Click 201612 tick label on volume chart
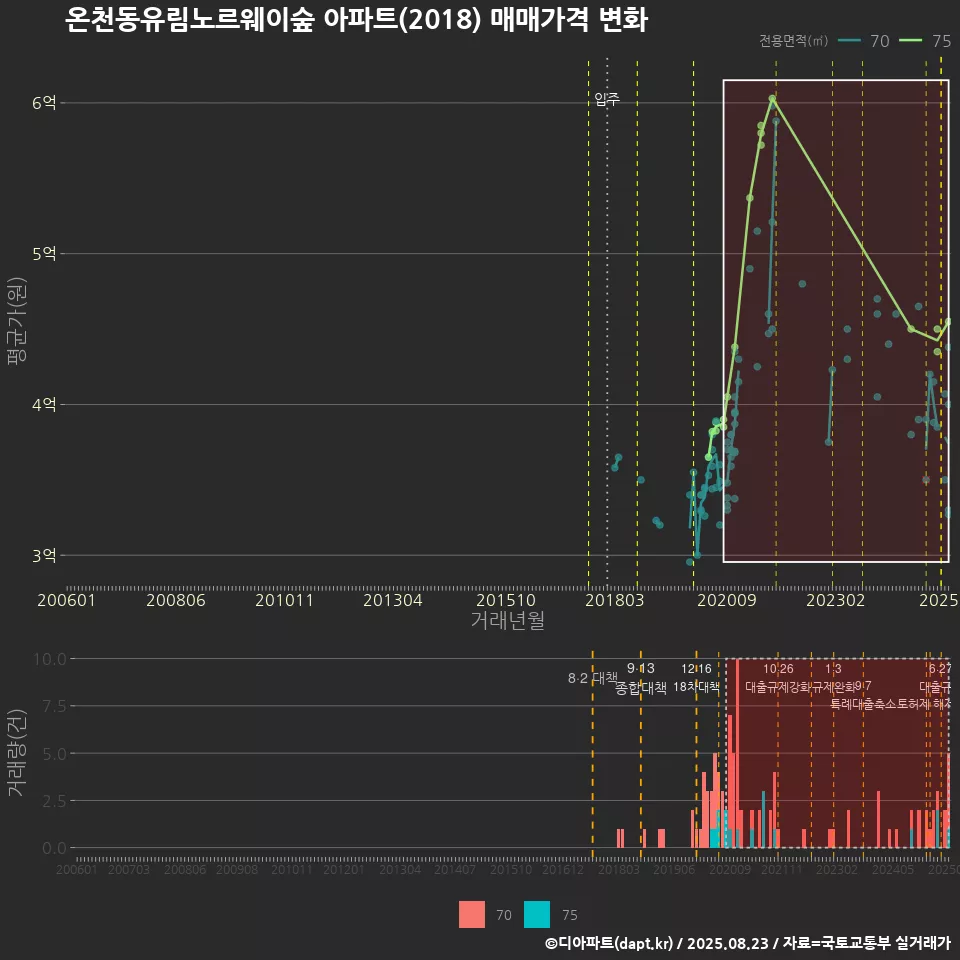 pos(563,869)
